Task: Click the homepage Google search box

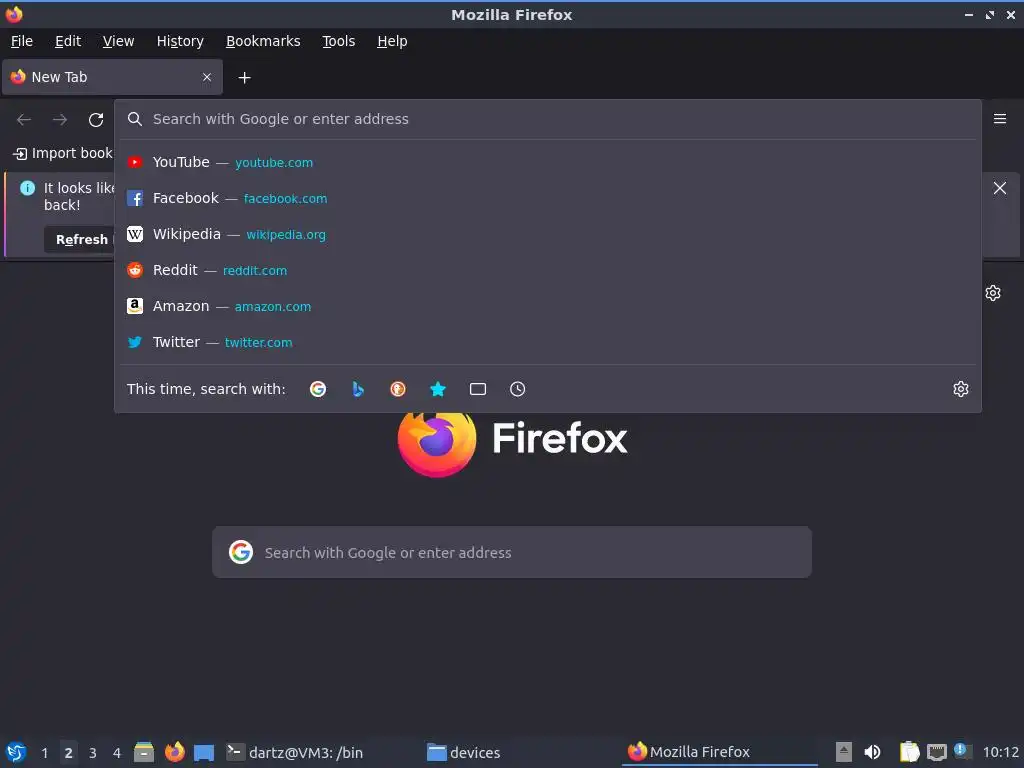Action: click(x=512, y=552)
